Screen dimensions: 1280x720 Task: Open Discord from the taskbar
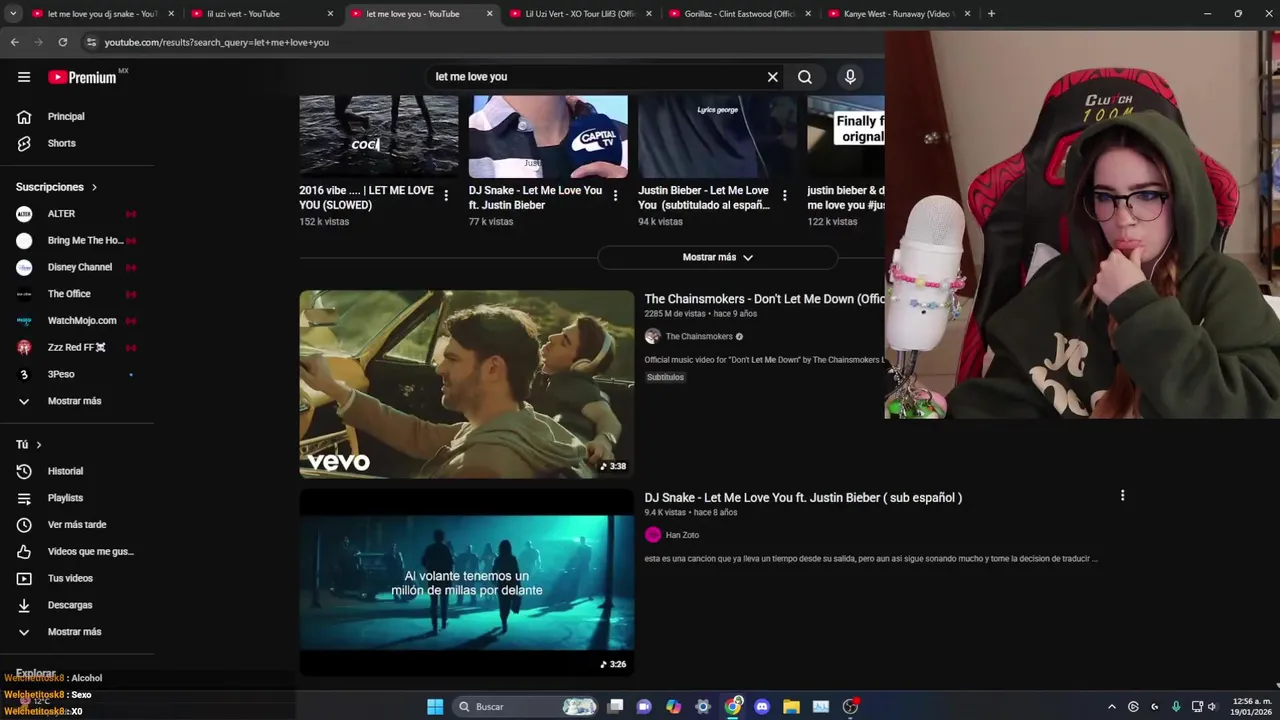coord(762,707)
